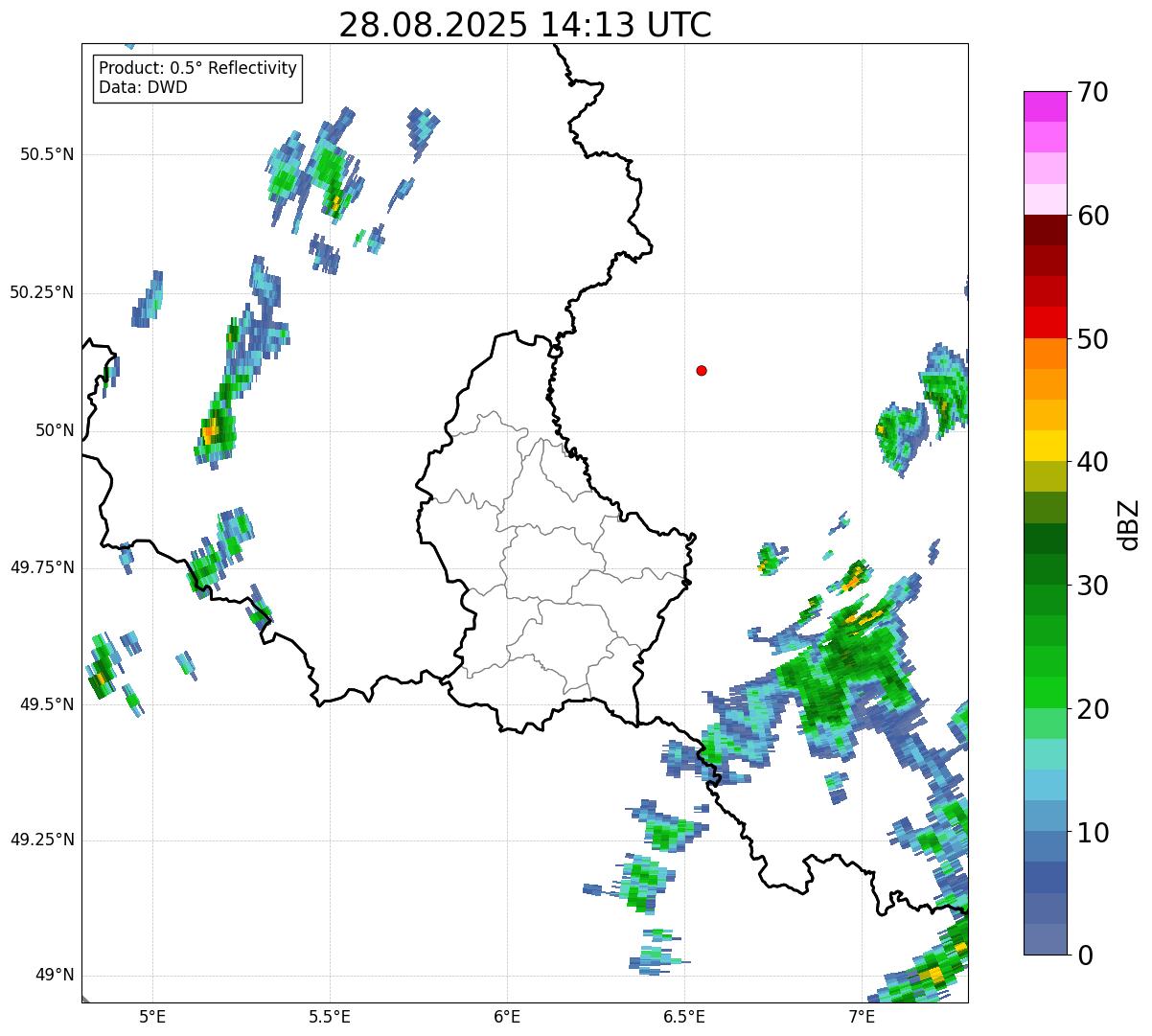Click the colorbar tick label 40
The image size is (1152, 1036).
point(1093,462)
